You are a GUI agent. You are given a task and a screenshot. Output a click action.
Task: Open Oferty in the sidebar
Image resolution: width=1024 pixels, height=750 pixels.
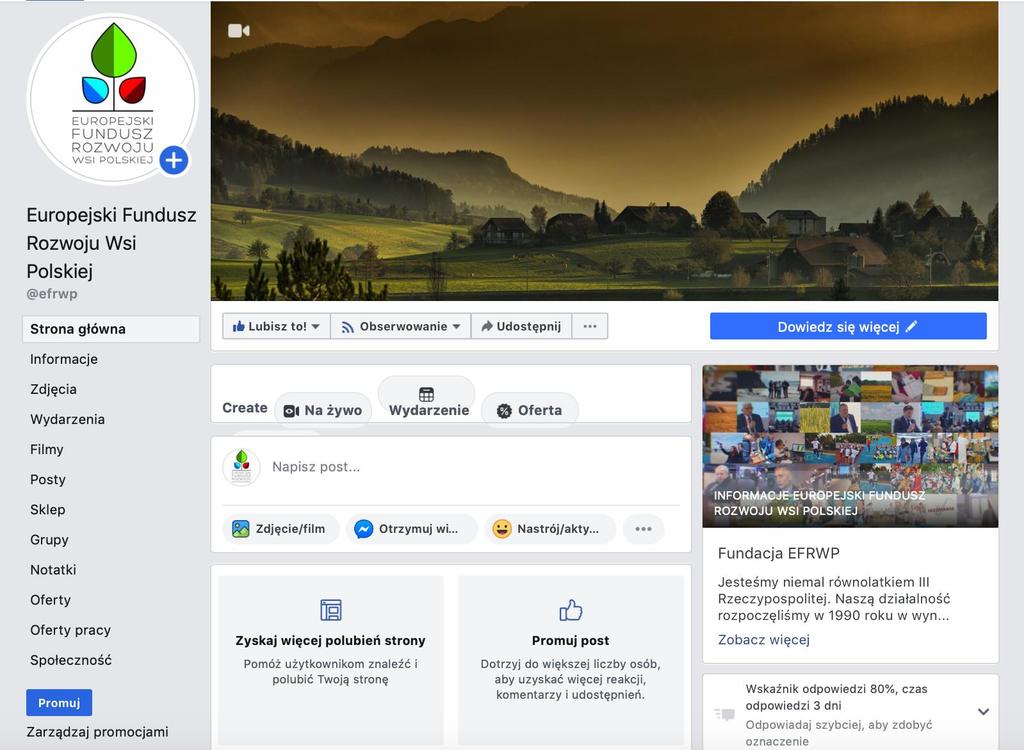pos(50,600)
